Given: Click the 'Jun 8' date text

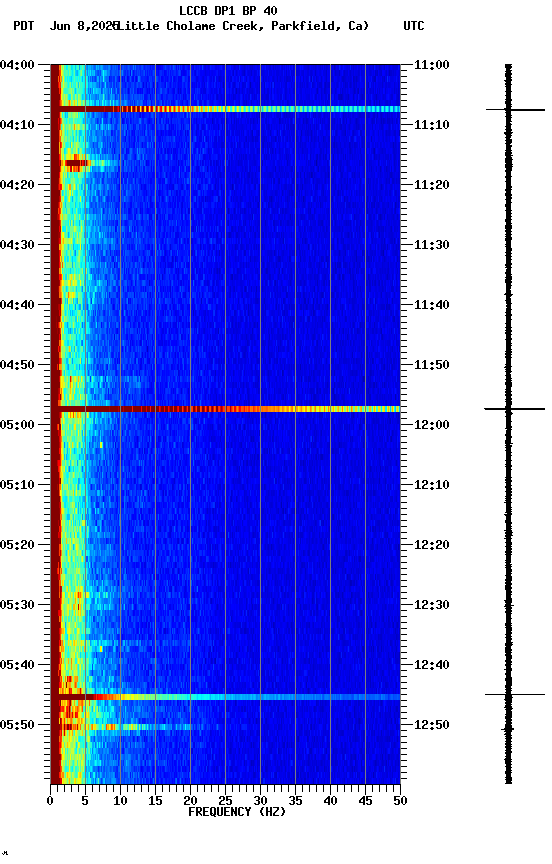Looking at the screenshot, I should point(69,26).
